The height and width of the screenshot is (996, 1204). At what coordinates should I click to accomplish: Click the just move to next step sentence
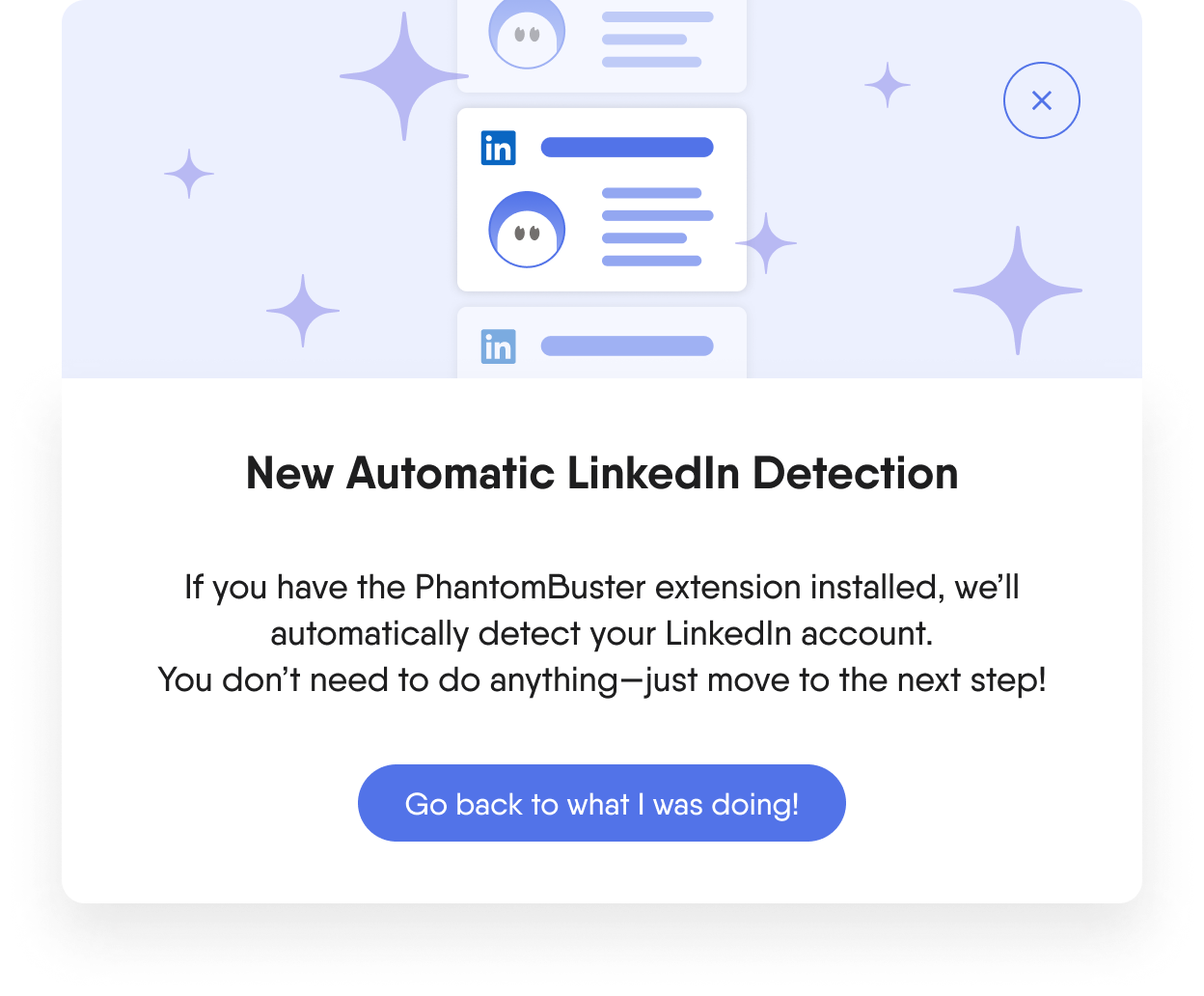[602, 679]
